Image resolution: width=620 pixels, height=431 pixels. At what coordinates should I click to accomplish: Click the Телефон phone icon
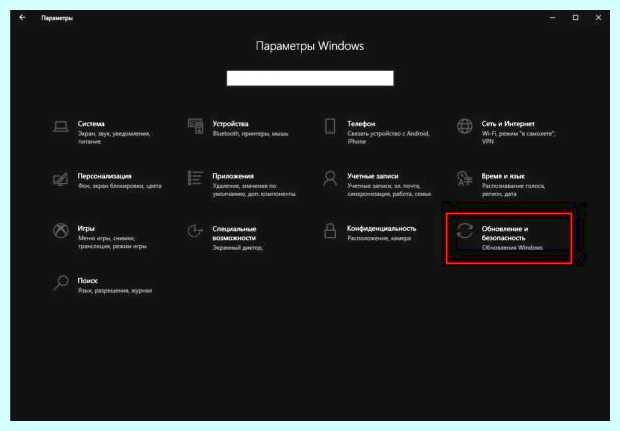[330, 127]
